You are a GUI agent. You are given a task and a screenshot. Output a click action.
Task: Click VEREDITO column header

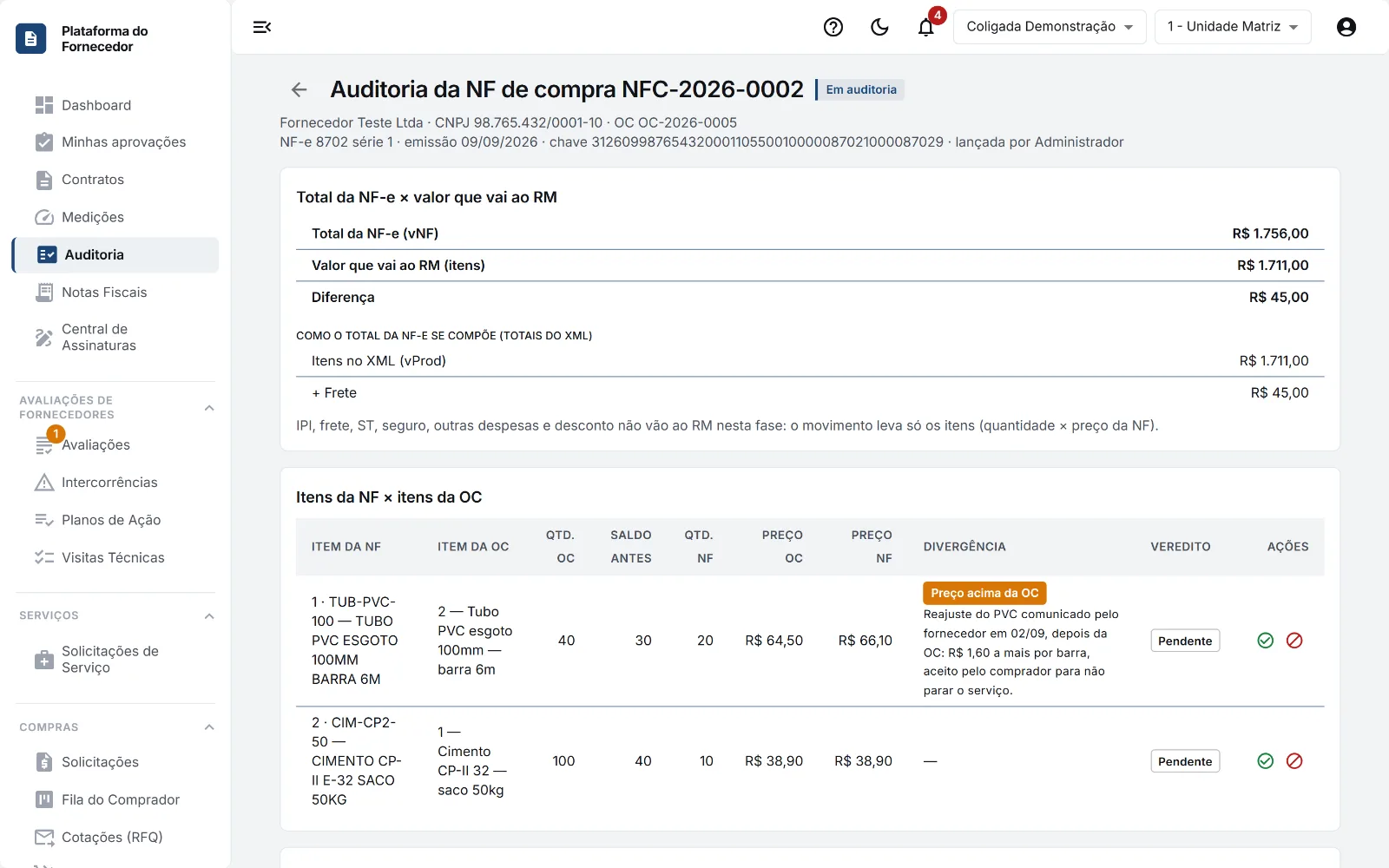(x=1181, y=547)
